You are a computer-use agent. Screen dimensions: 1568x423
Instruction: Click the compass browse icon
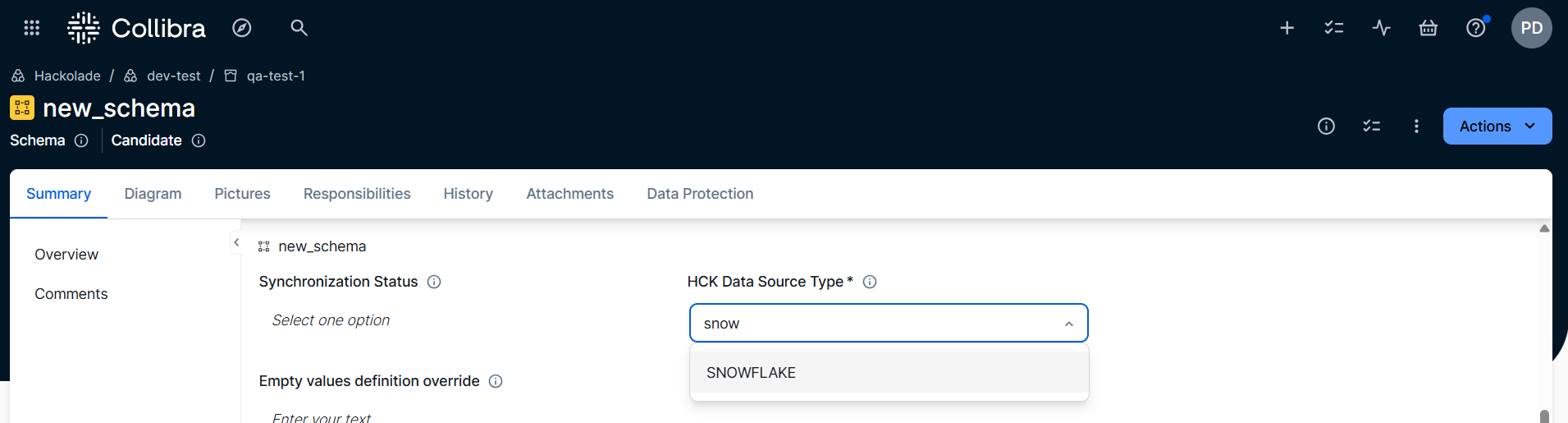point(241,28)
